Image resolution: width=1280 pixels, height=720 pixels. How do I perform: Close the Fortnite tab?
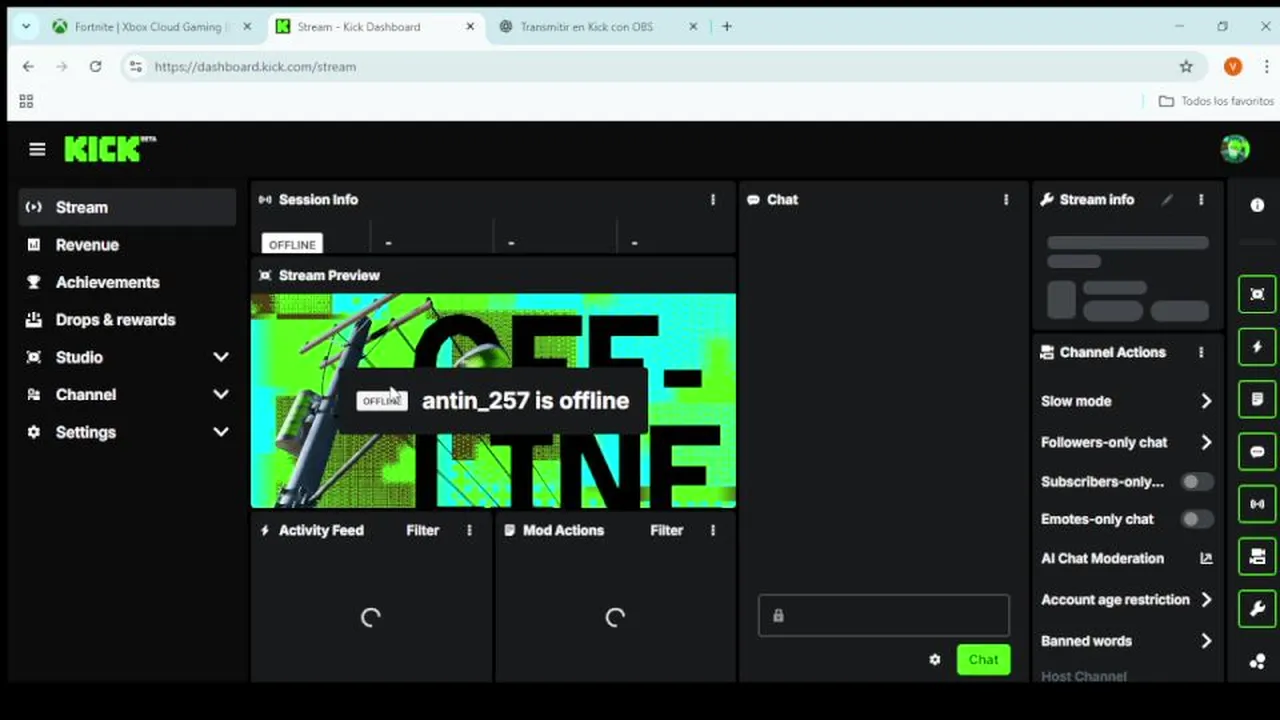click(247, 27)
